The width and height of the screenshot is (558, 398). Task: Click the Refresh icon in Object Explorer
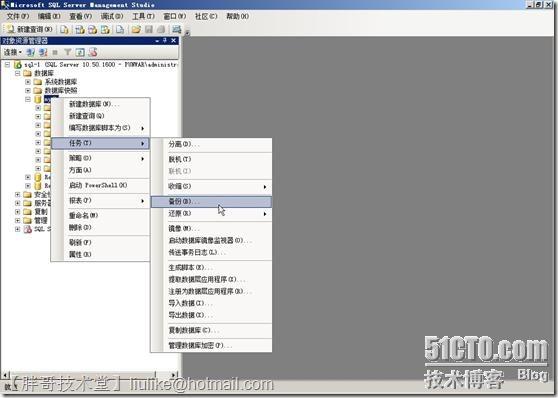(80, 52)
